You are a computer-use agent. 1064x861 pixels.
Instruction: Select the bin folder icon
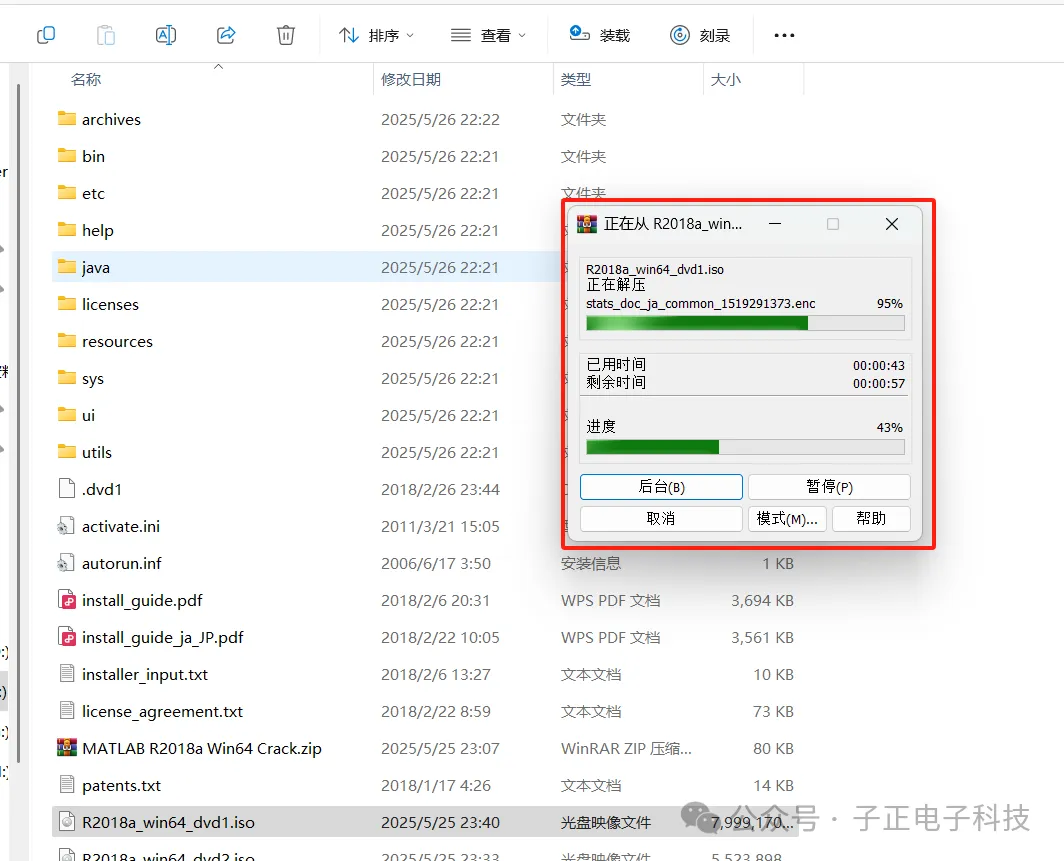click(66, 156)
